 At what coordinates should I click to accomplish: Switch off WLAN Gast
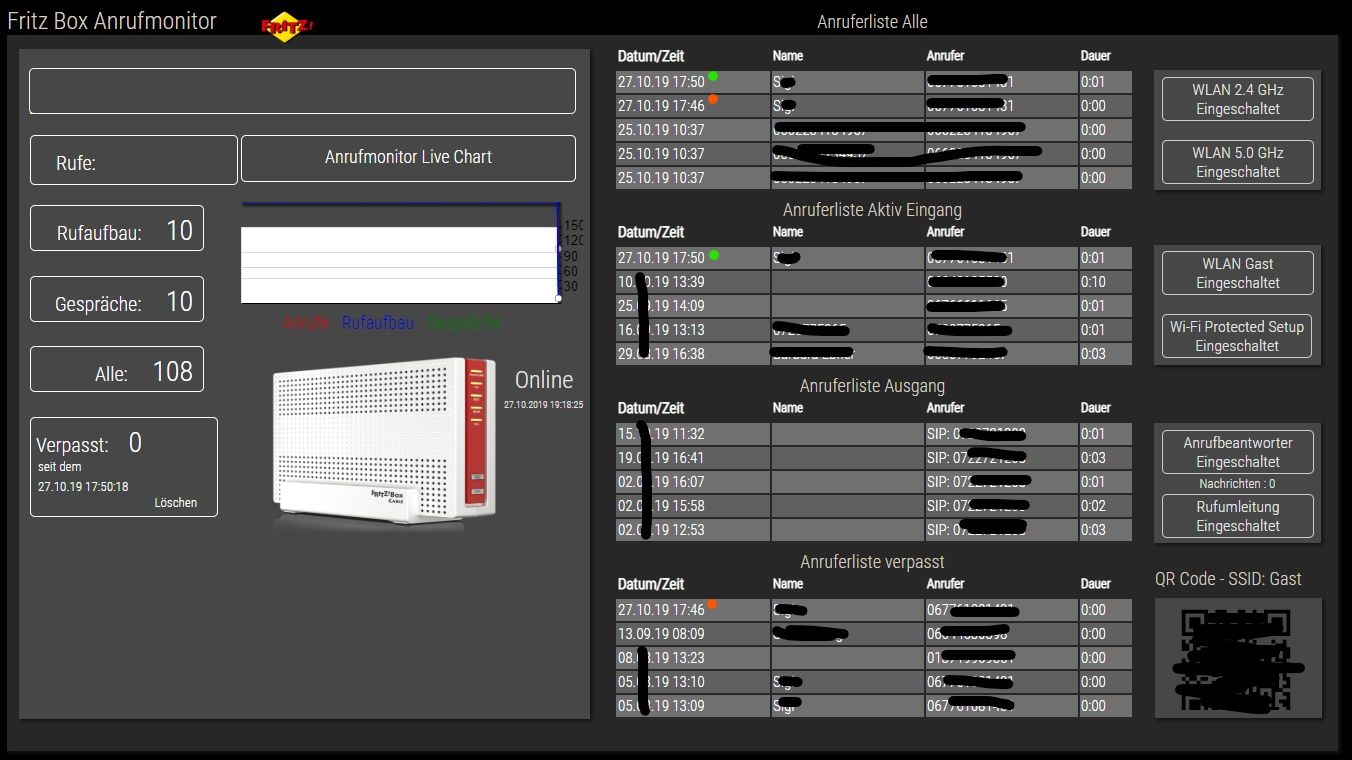pos(1237,273)
